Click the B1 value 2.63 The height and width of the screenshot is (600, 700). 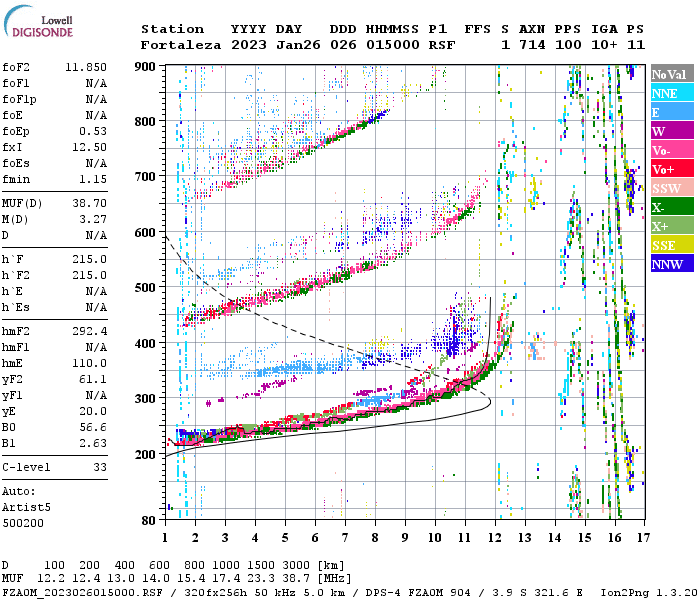93,443
